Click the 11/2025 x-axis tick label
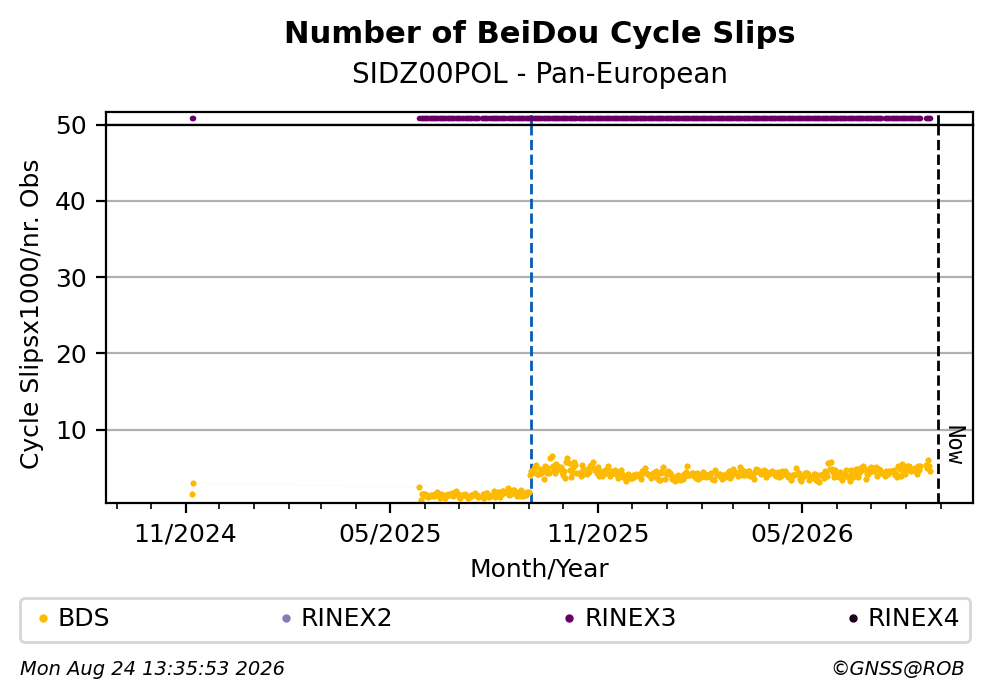 coord(598,534)
